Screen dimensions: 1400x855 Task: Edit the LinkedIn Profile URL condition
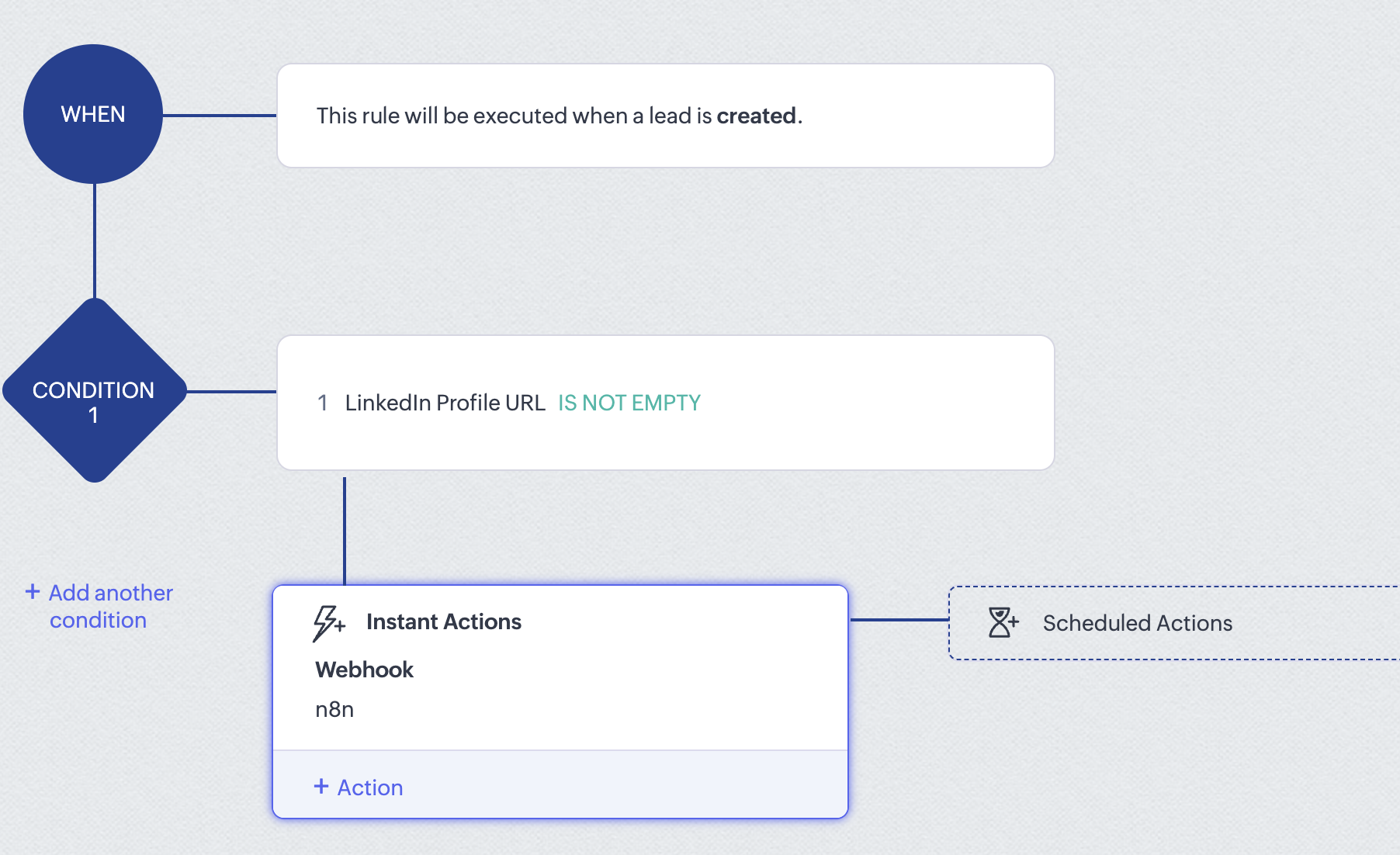point(665,403)
